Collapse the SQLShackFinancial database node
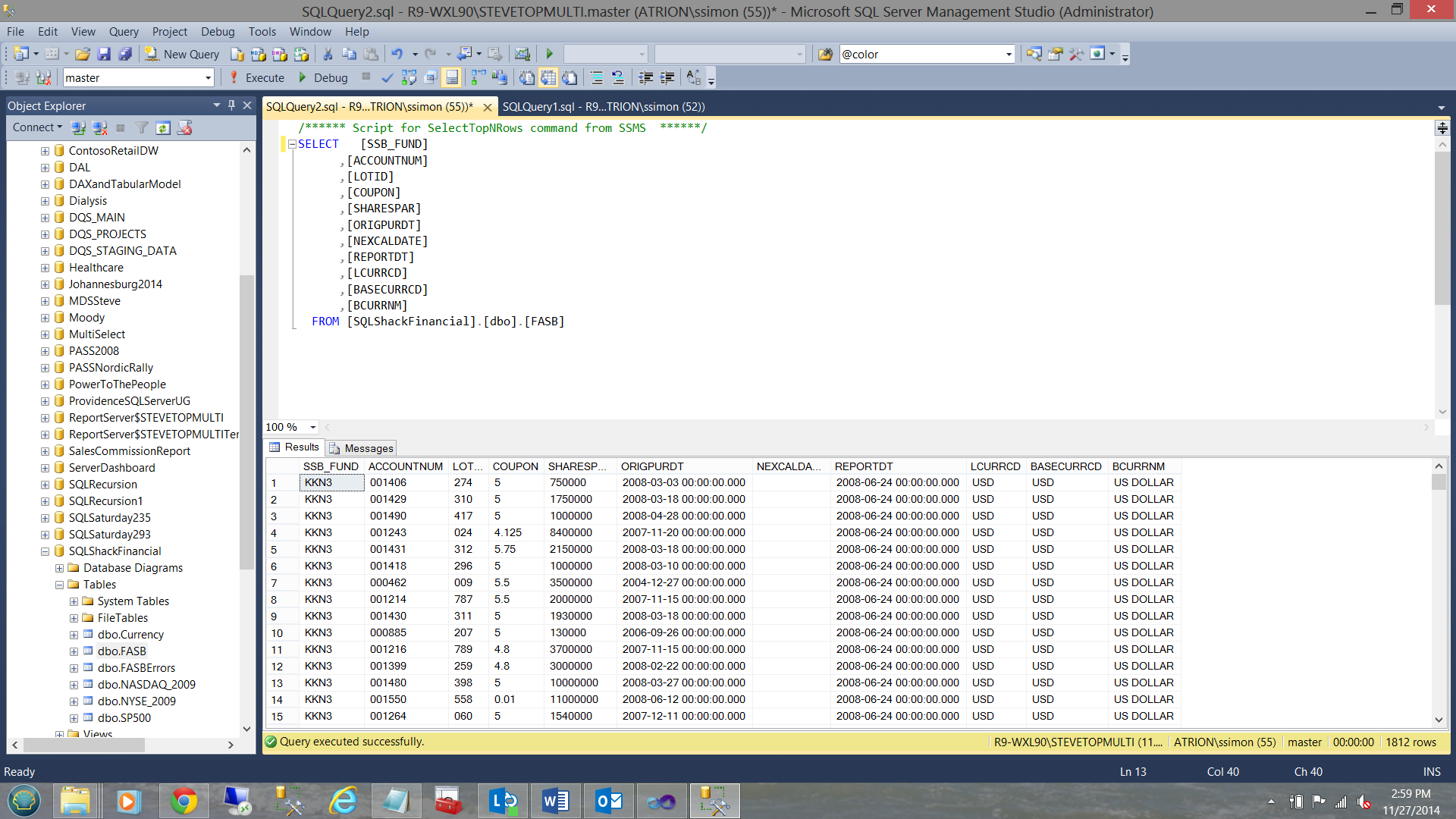This screenshot has width=1456, height=819. pyautogui.click(x=45, y=551)
